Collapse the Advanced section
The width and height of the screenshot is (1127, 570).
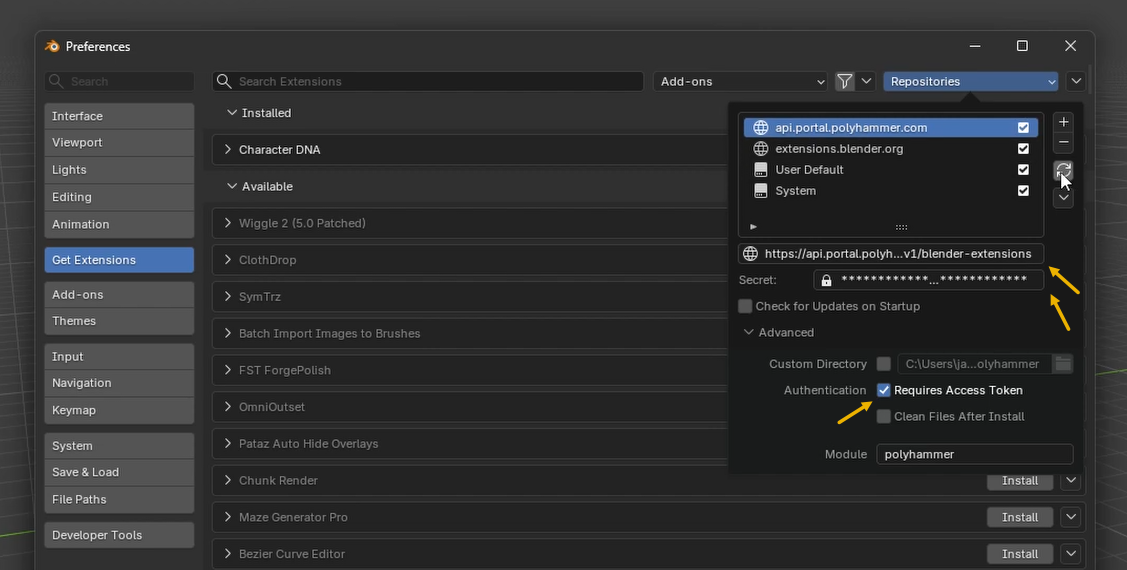[748, 333]
